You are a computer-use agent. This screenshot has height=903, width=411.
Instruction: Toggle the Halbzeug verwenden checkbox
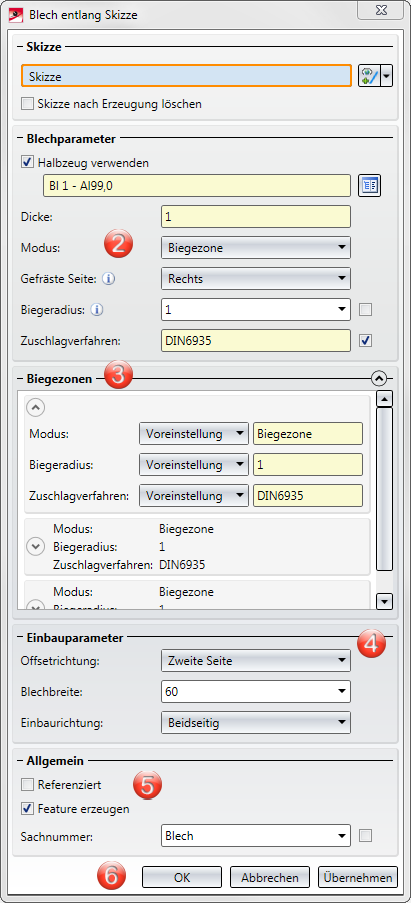click(x=27, y=162)
